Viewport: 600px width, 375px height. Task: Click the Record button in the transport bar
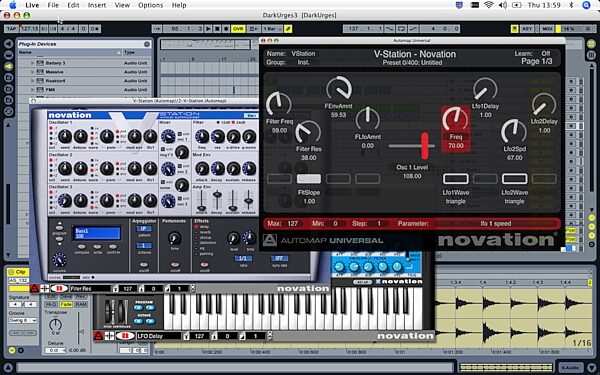point(226,29)
